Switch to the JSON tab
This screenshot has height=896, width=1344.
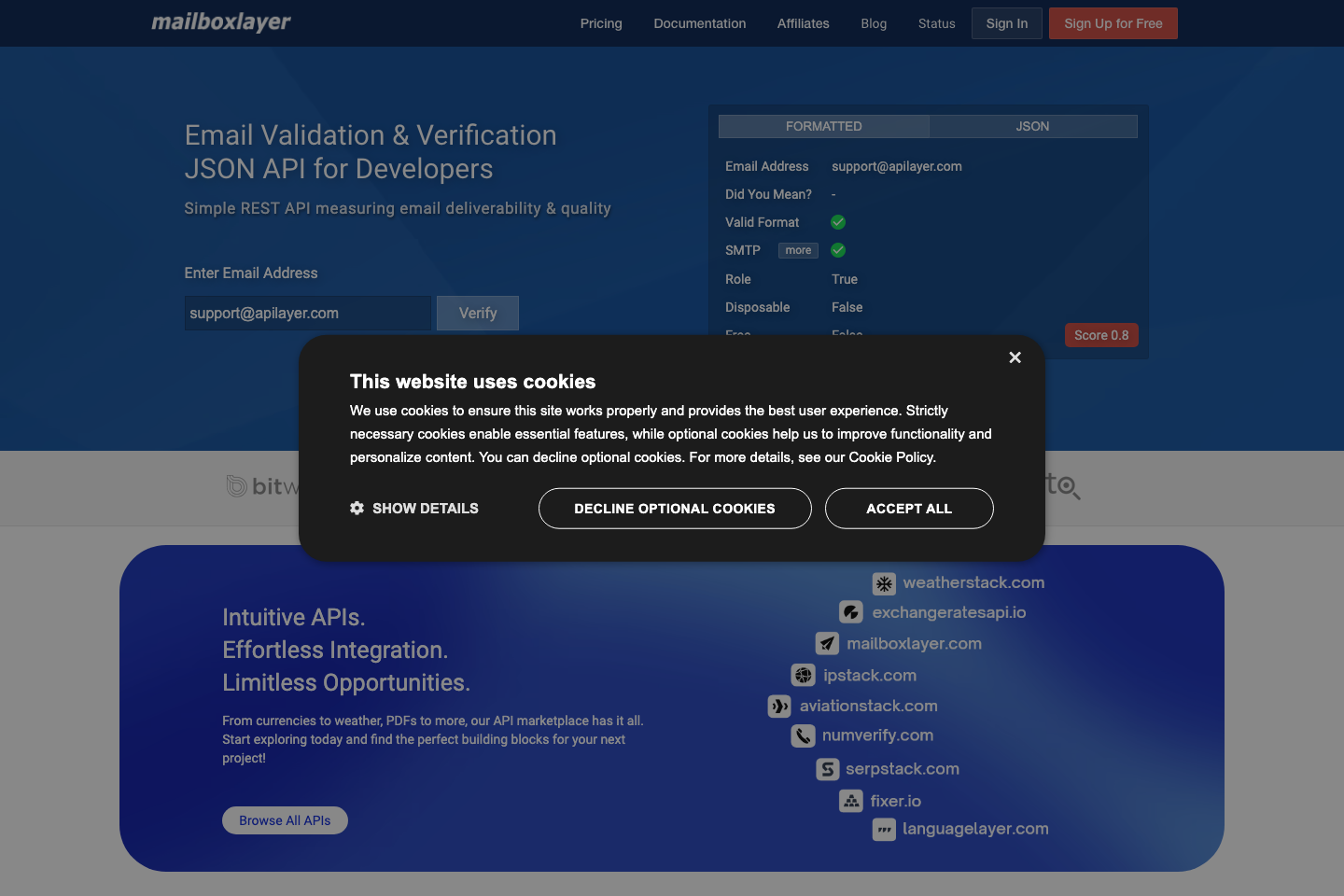tap(1032, 126)
